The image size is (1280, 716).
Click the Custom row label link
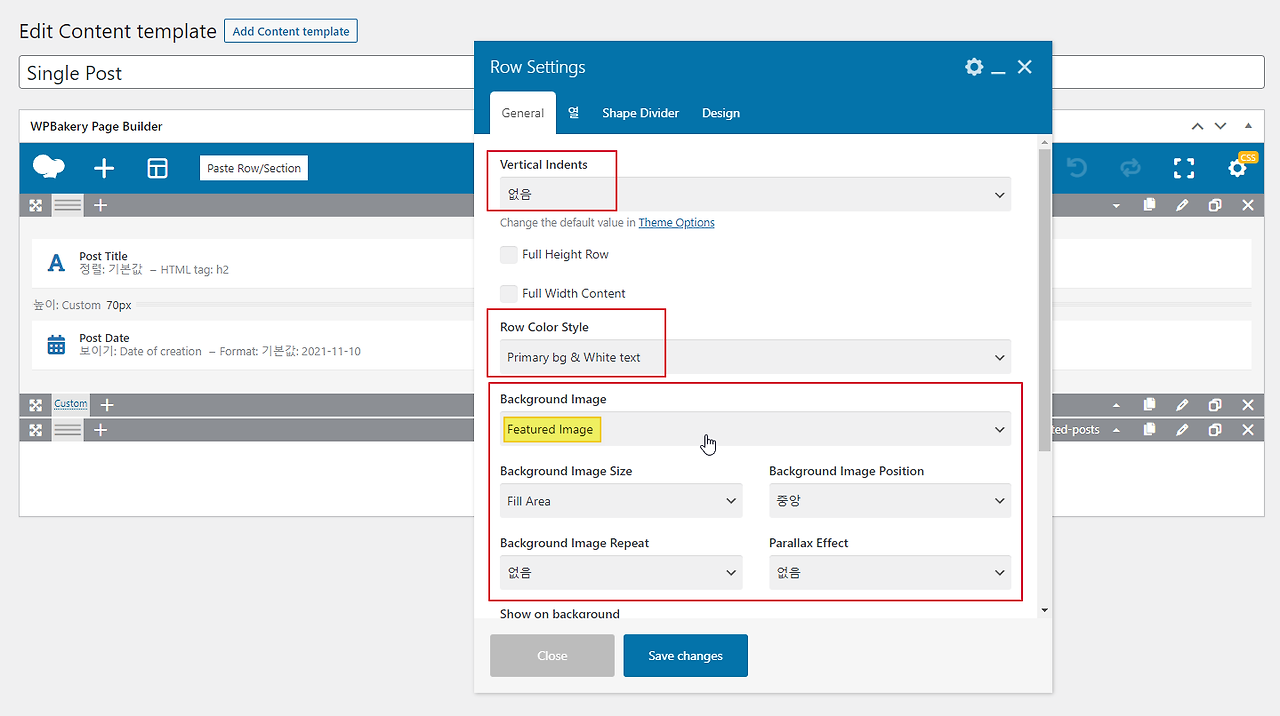tap(71, 404)
